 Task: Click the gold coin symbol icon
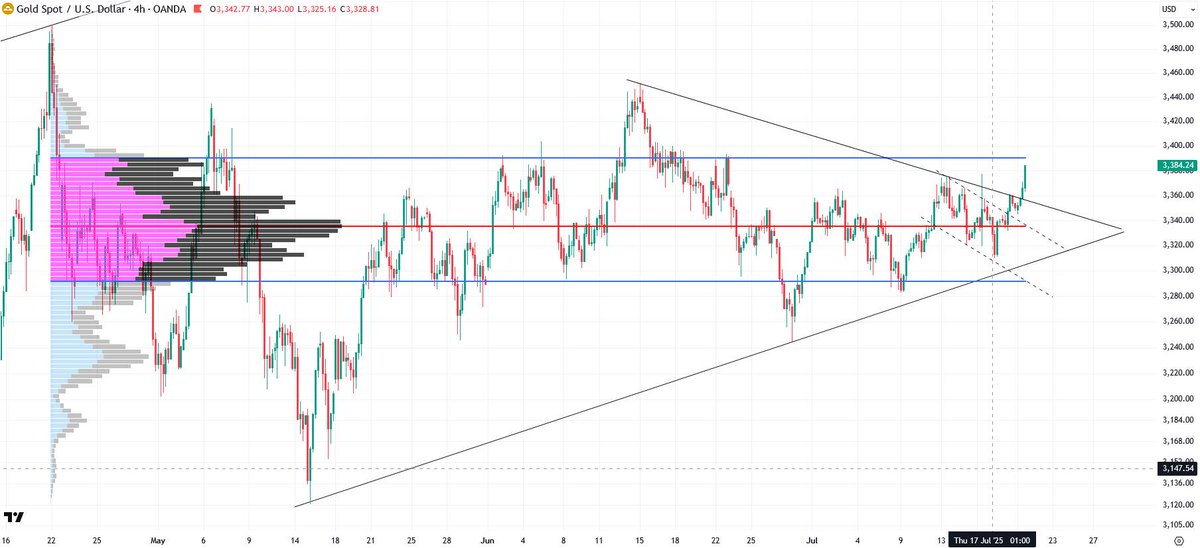[9, 9]
